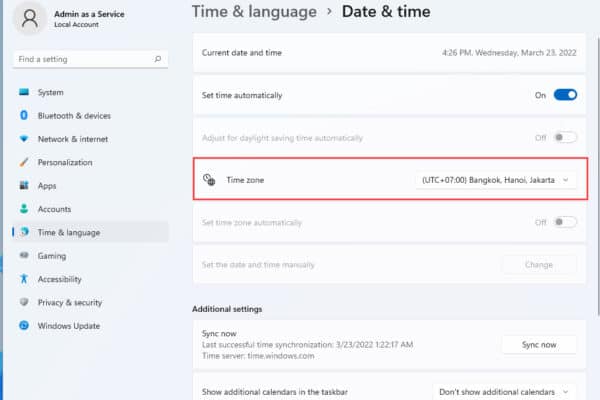Open Apps using its sidebar icon
600x400 pixels.
[23, 186]
